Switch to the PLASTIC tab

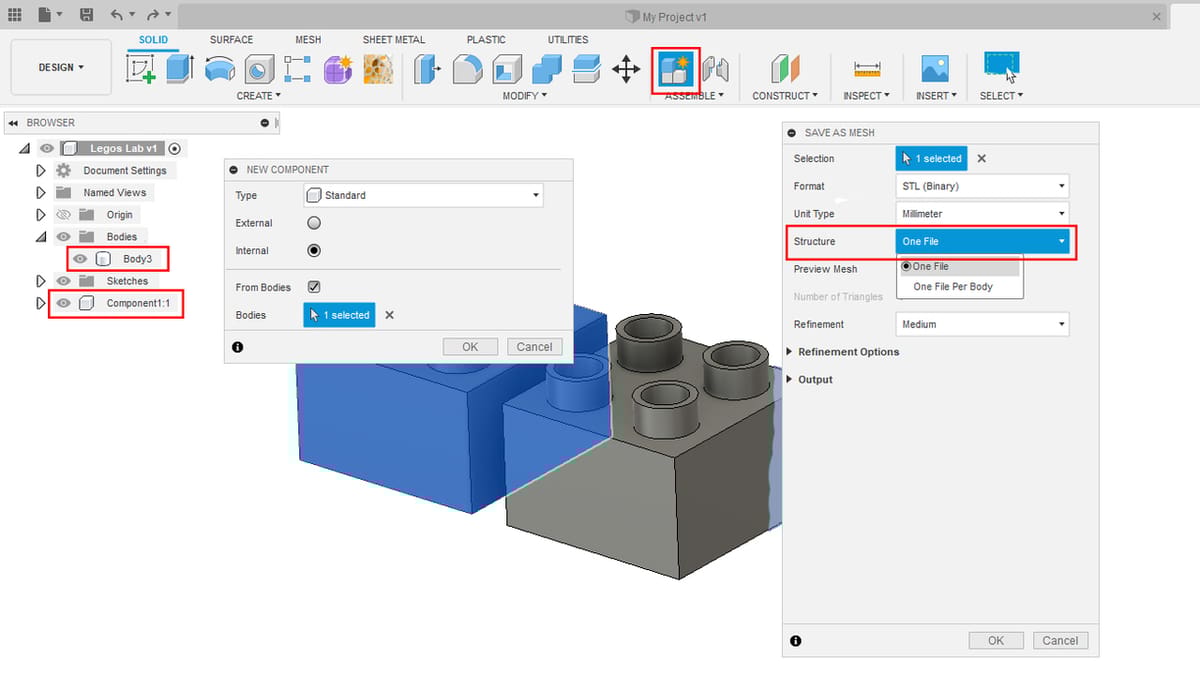point(486,40)
